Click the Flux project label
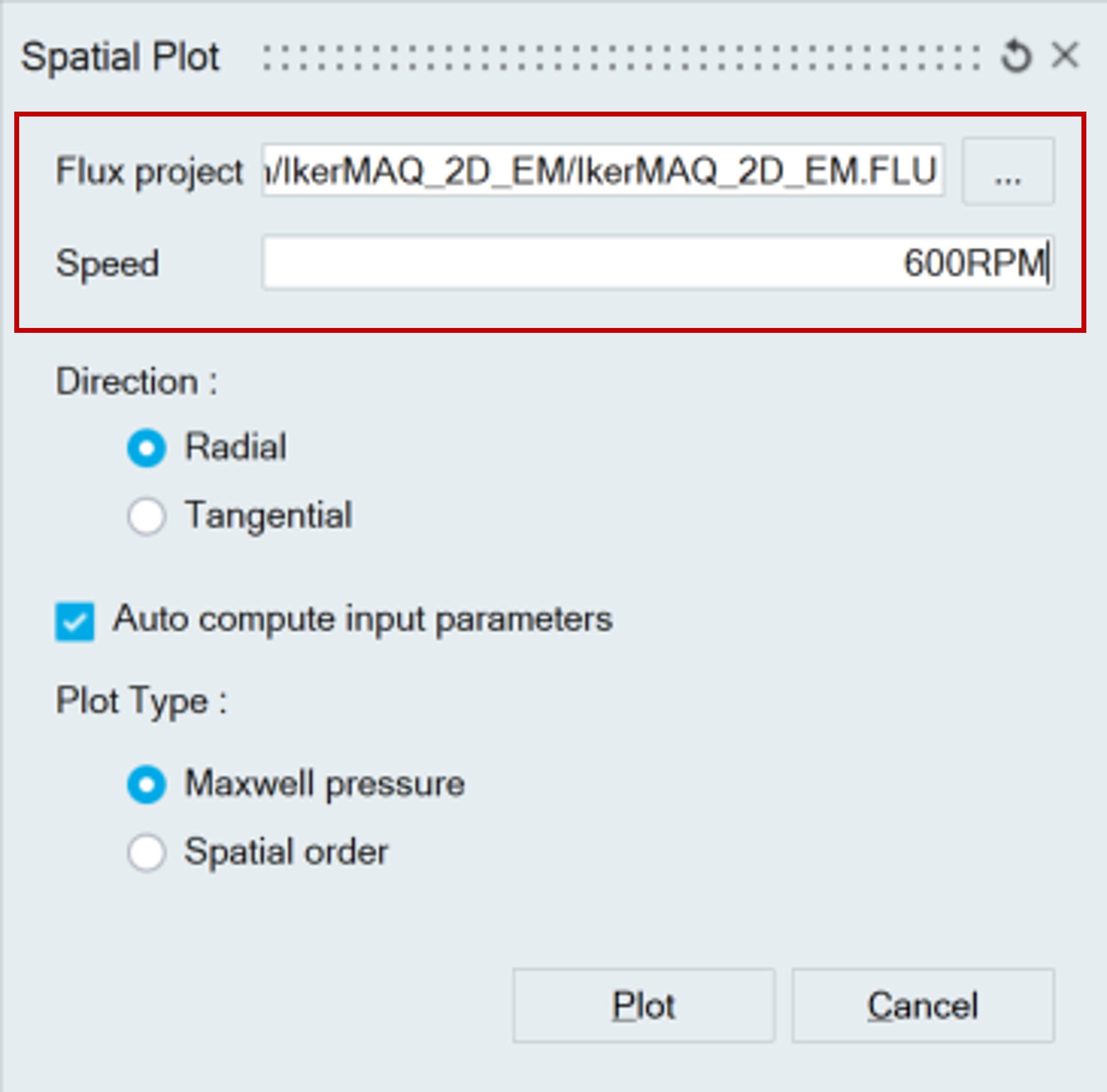The width and height of the screenshot is (1107, 1092). pyautogui.click(x=149, y=172)
